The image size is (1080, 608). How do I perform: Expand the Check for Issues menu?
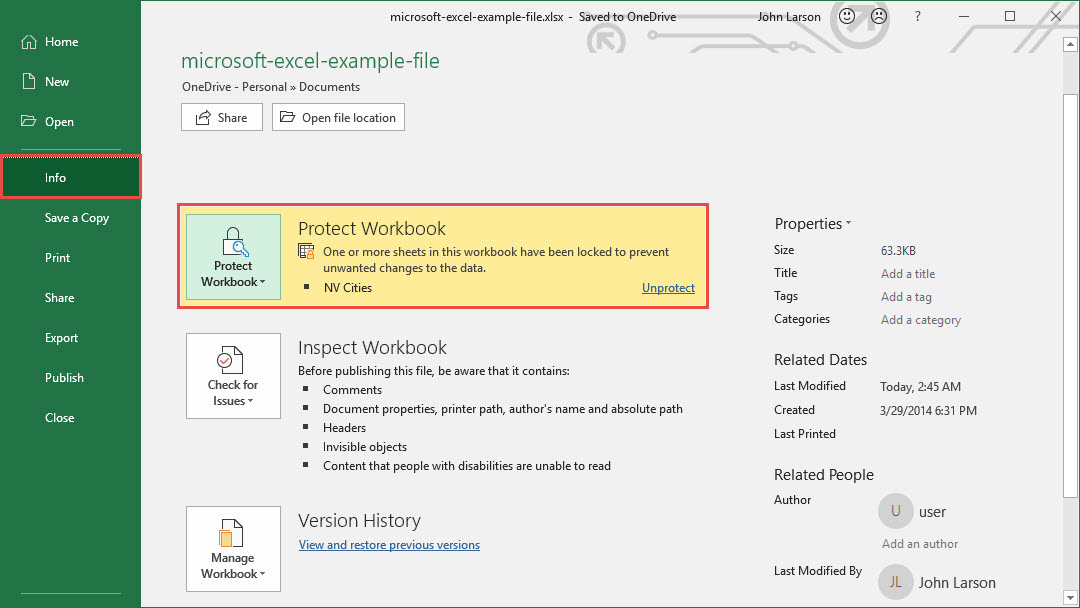(233, 376)
